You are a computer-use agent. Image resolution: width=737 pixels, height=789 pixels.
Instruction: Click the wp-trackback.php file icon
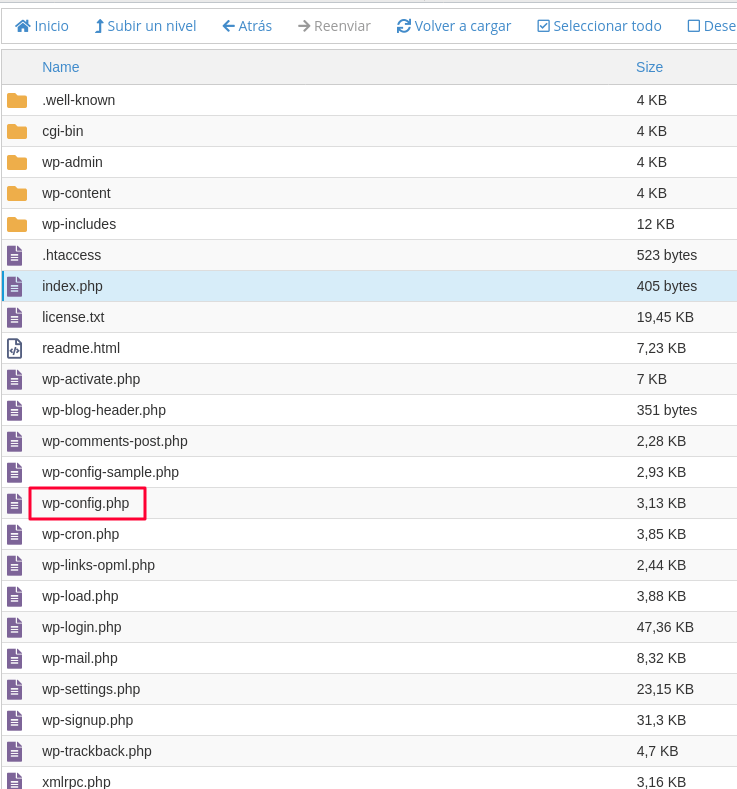click(x=15, y=751)
